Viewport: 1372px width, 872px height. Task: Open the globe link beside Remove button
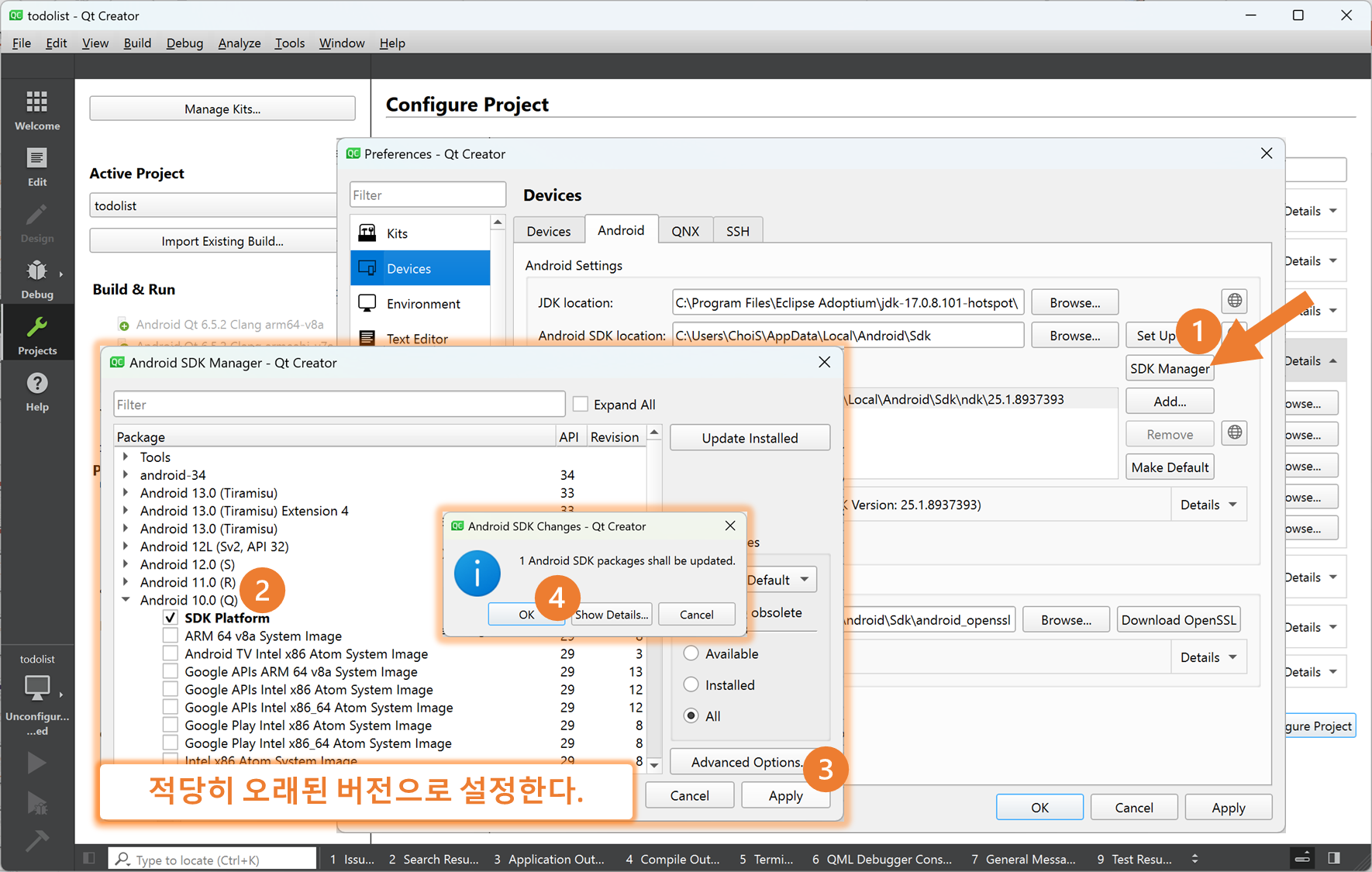point(1235,433)
